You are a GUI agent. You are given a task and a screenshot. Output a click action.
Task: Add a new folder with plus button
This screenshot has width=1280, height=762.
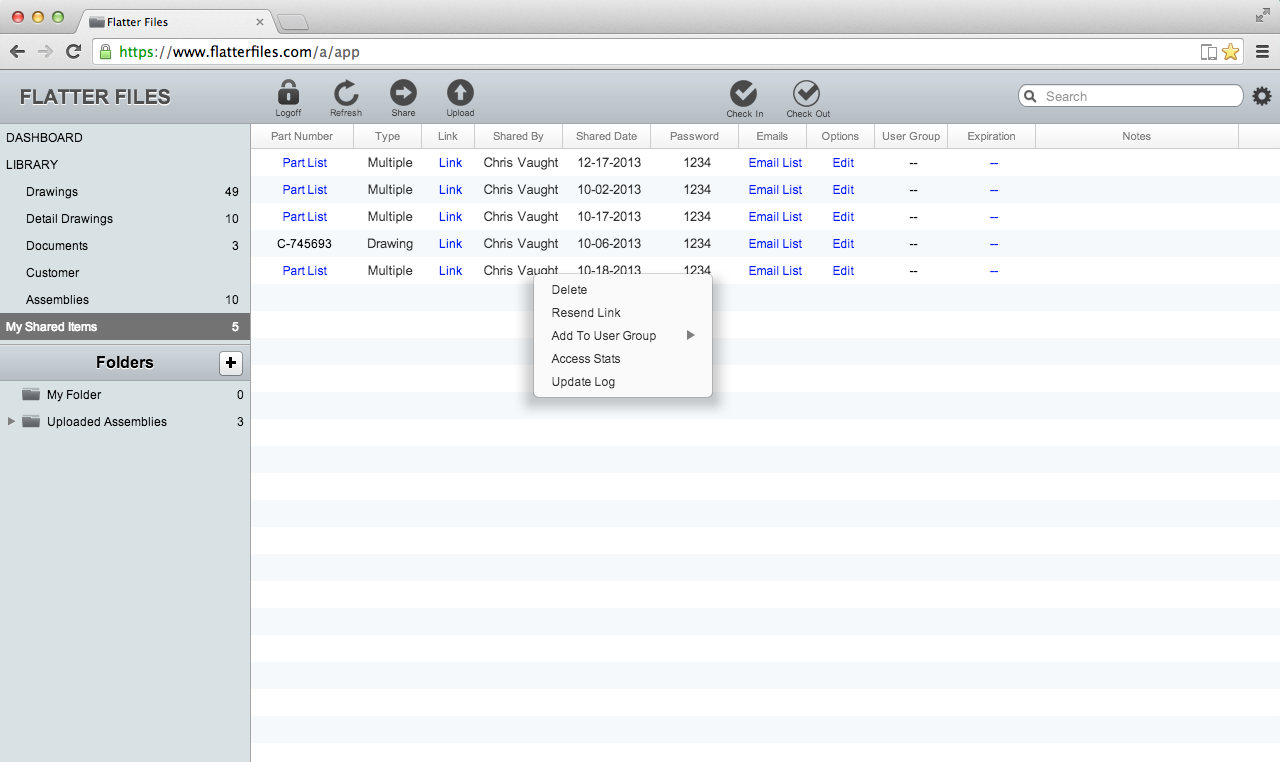pos(231,363)
